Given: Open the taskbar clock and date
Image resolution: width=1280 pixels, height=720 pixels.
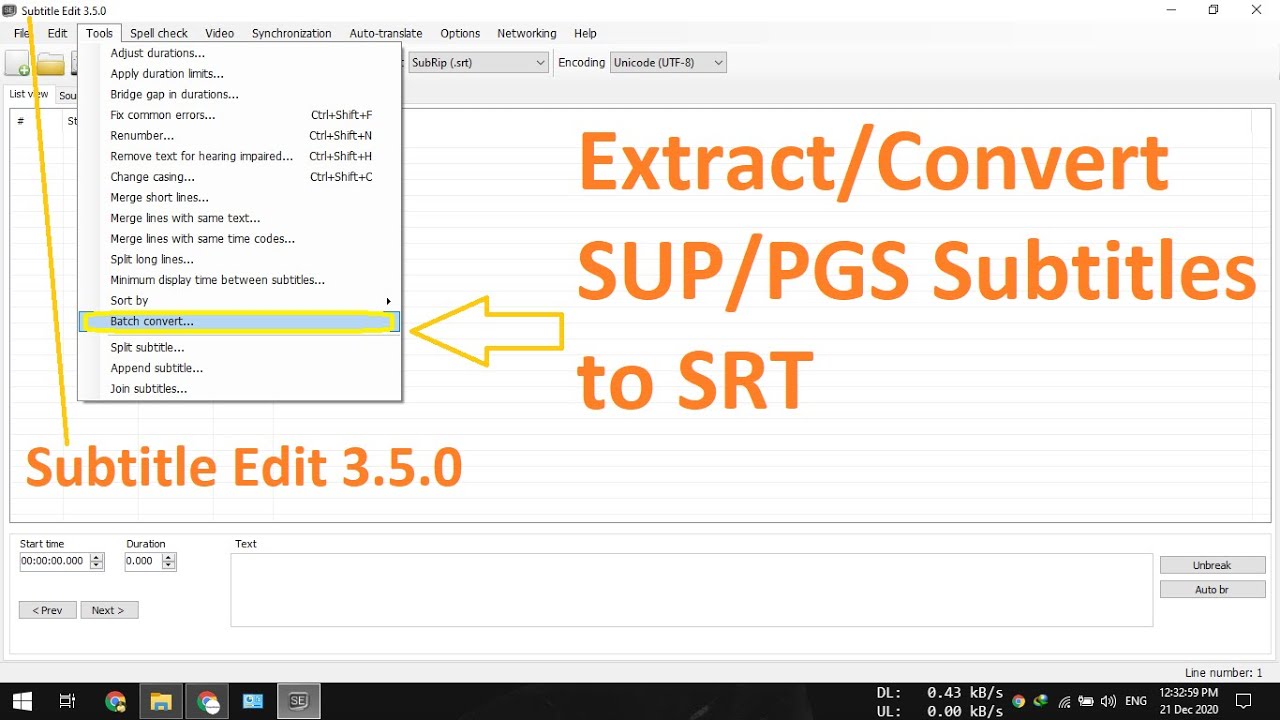Looking at the screenshot, I should coord(1188,701).
